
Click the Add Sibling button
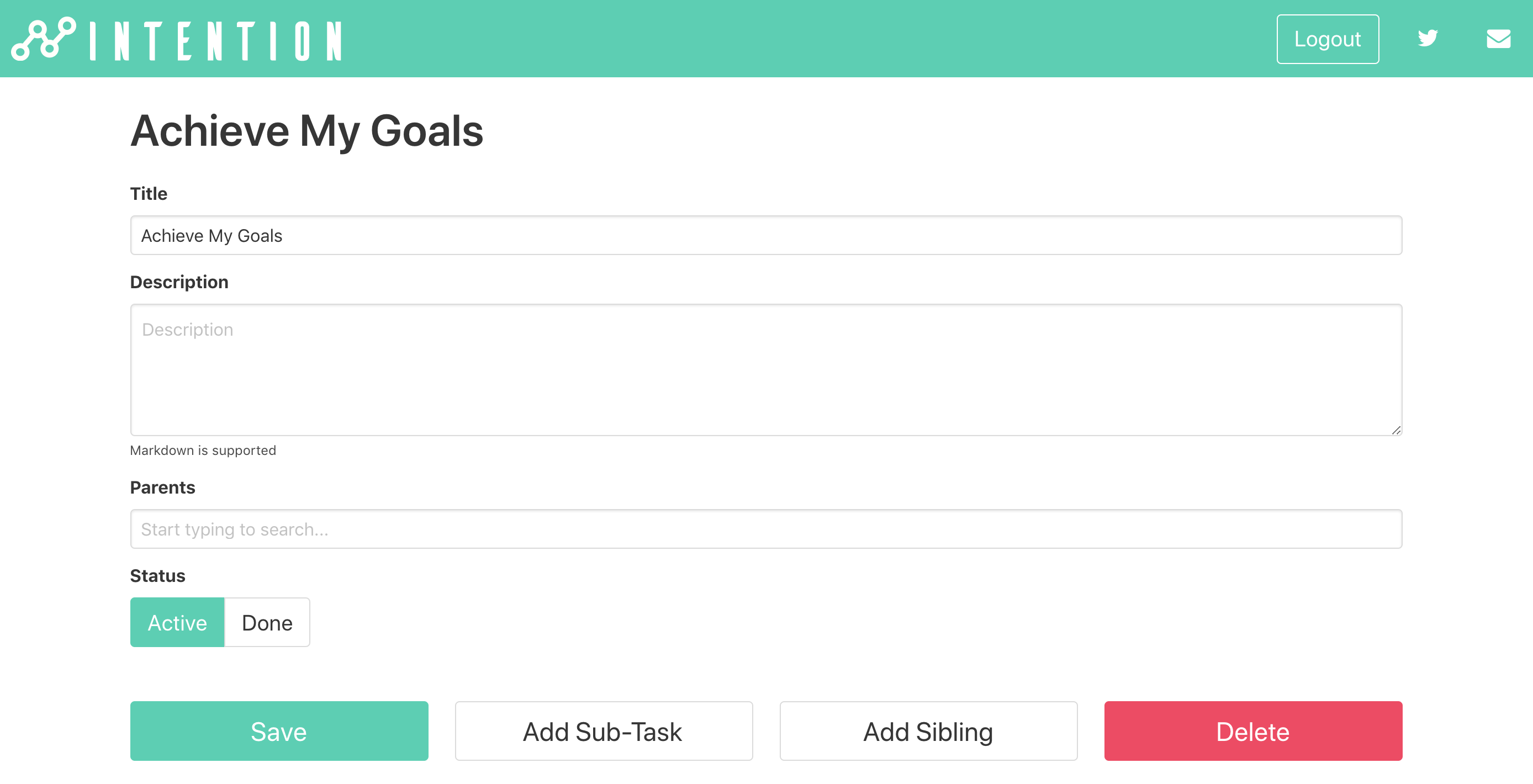coord(928,731)
